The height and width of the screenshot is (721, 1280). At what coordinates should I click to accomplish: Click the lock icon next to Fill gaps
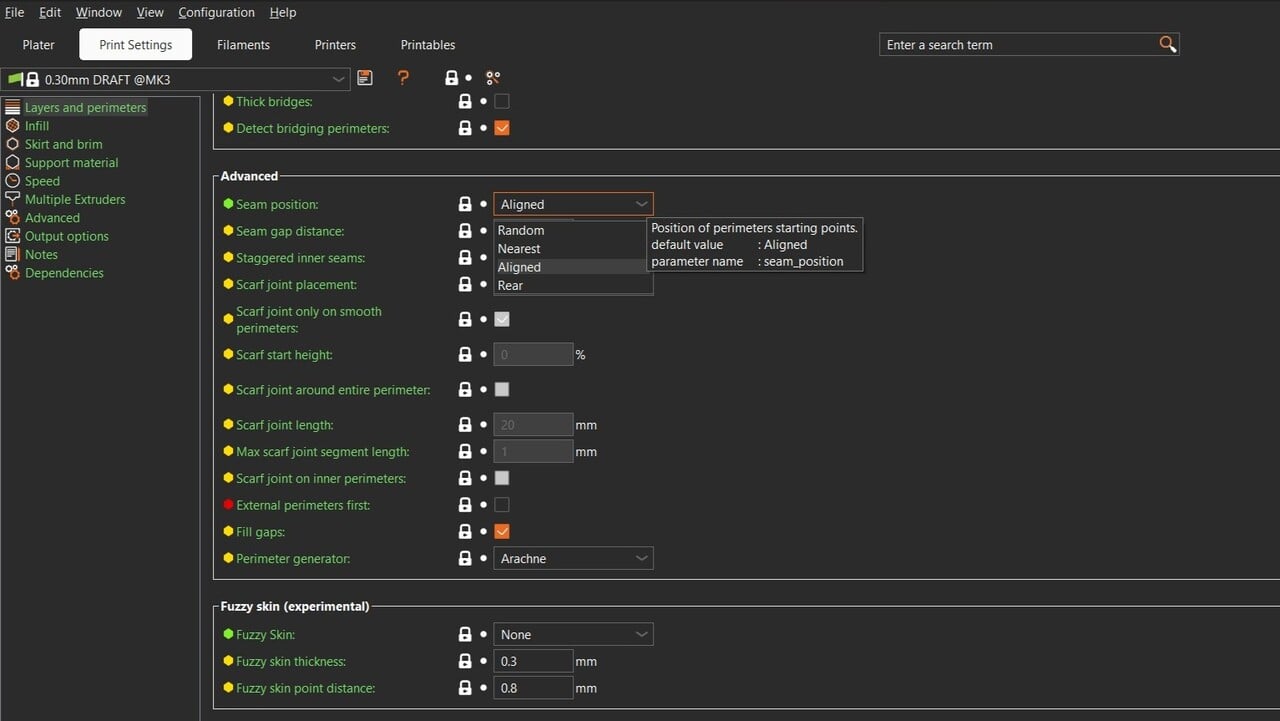click(x=465, y=532)
